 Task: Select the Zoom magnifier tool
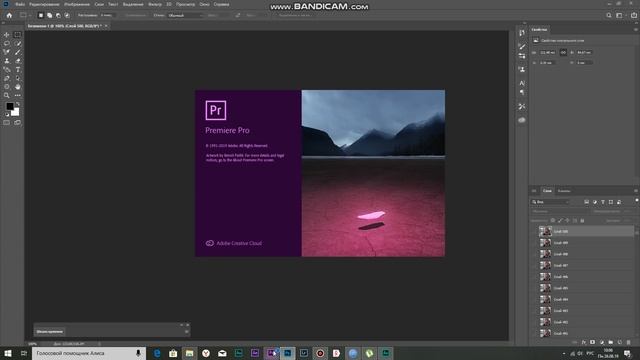(x=7, y=96)
